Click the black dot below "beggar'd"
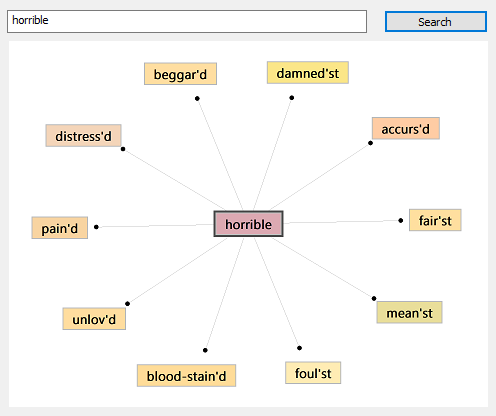 (x=197, y=98)
